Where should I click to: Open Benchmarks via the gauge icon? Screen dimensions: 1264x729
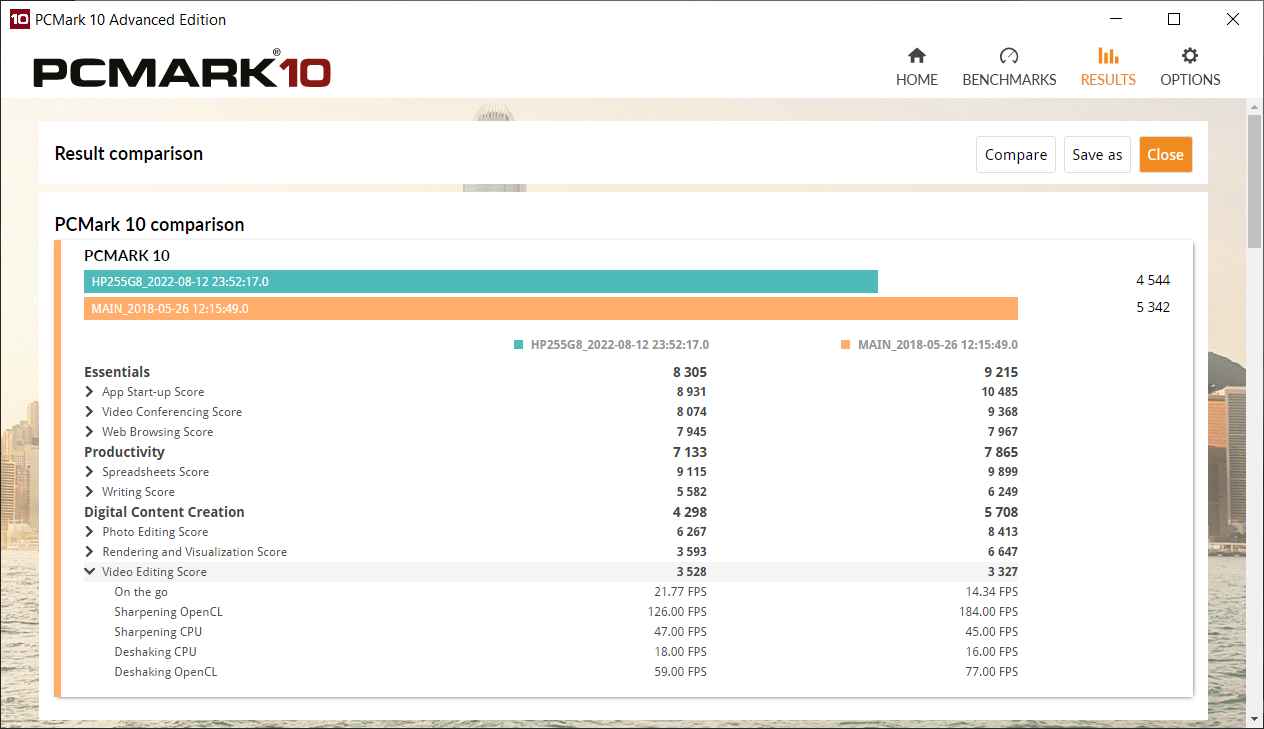(1009, 56)
